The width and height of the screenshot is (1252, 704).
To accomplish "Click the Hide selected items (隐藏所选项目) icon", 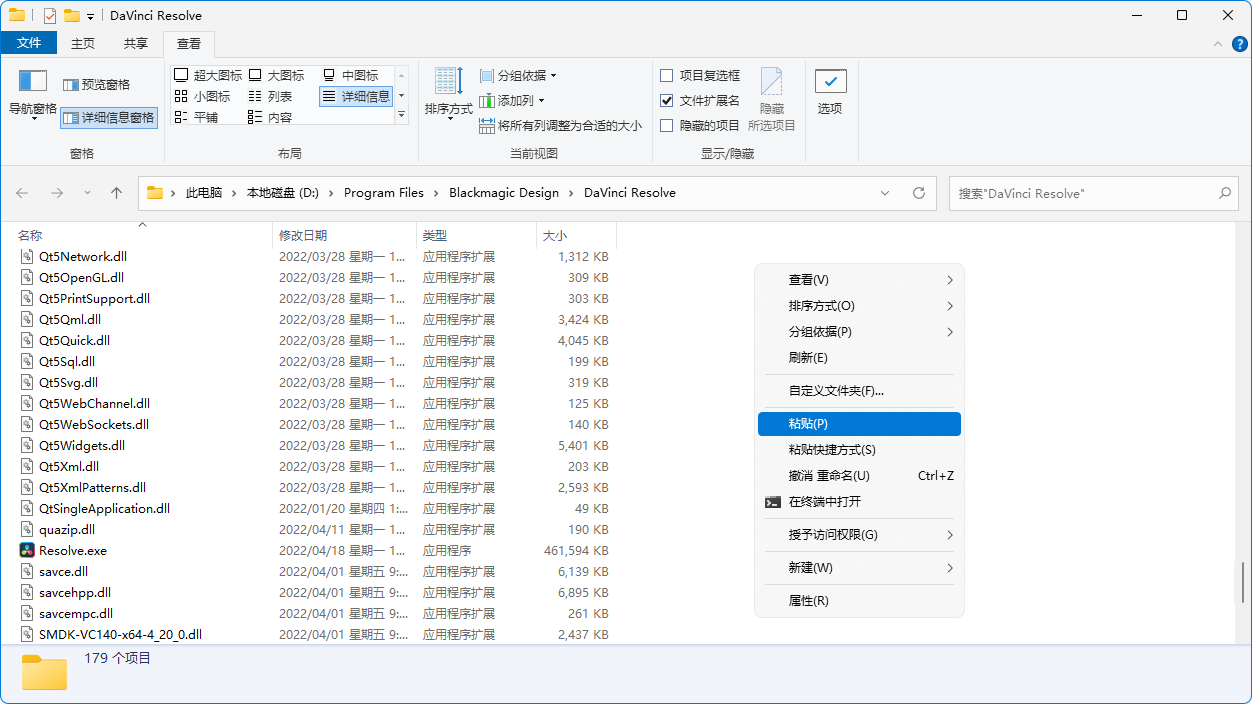I will pos(771,82).
